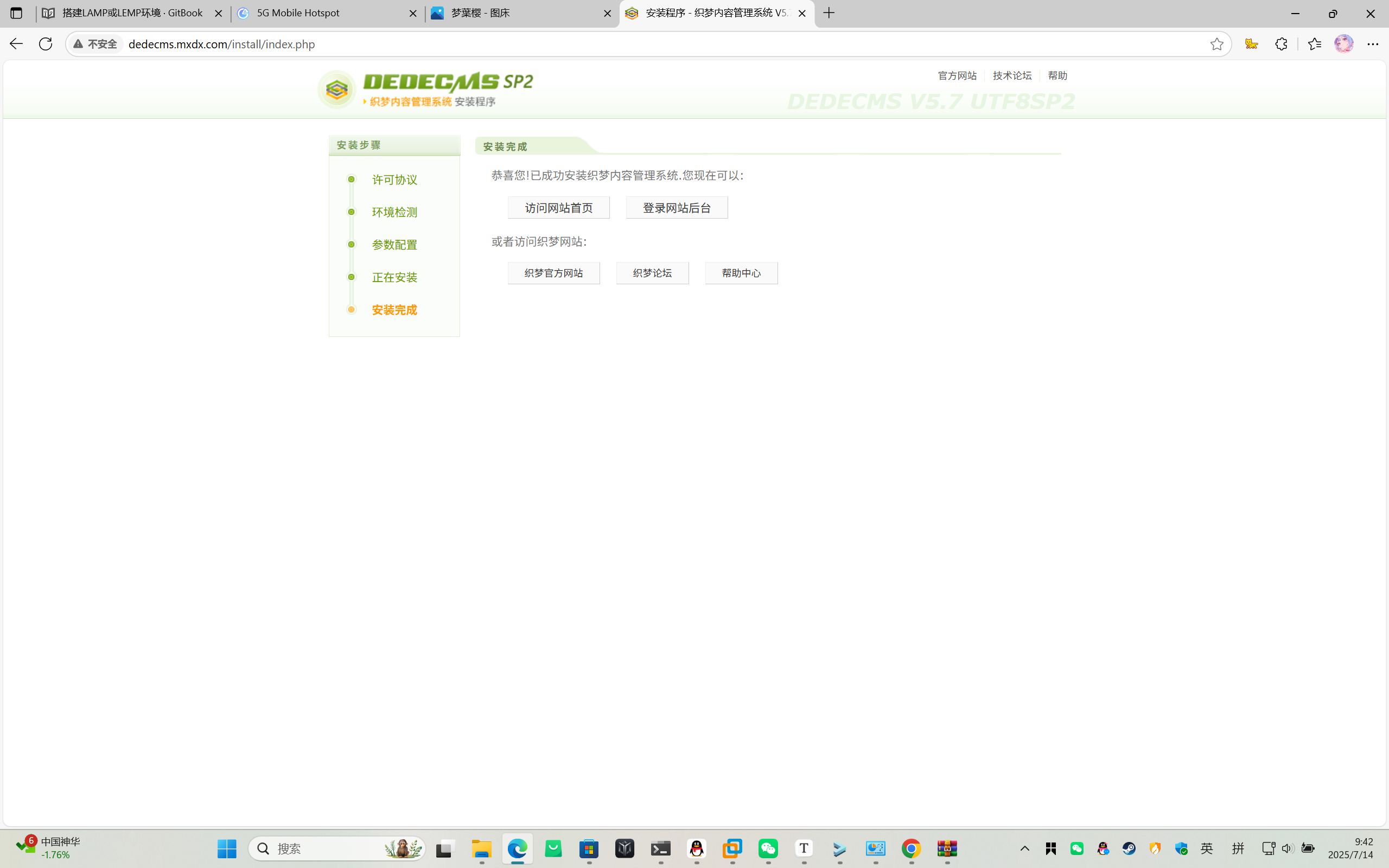This screenshot has width=1389, height=868.
Task: Open Microsoft Edge on the taskbar
Action: tap(517, 848)
